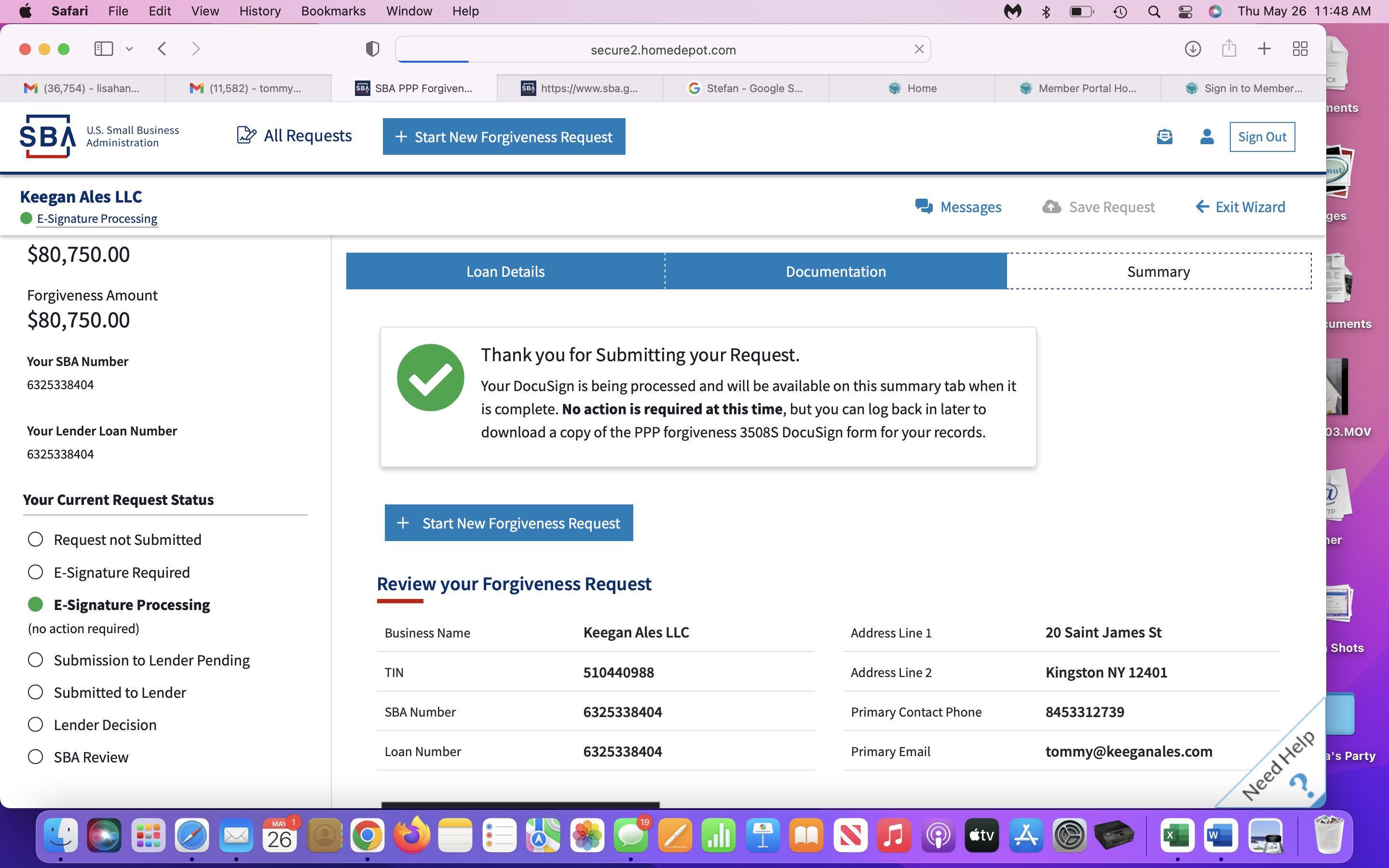Switch to Documentation tab

[x=836, y=271]
